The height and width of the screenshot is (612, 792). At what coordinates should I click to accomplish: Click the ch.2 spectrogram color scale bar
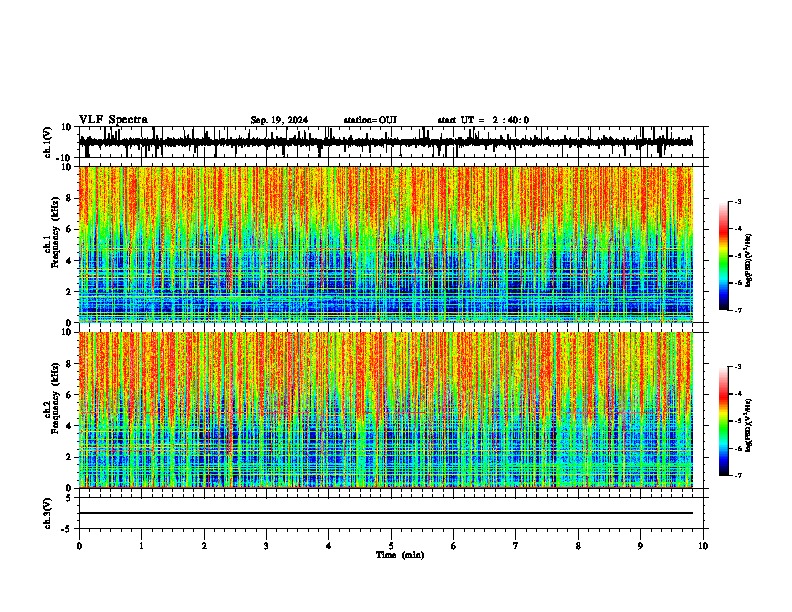pos(724,421)
